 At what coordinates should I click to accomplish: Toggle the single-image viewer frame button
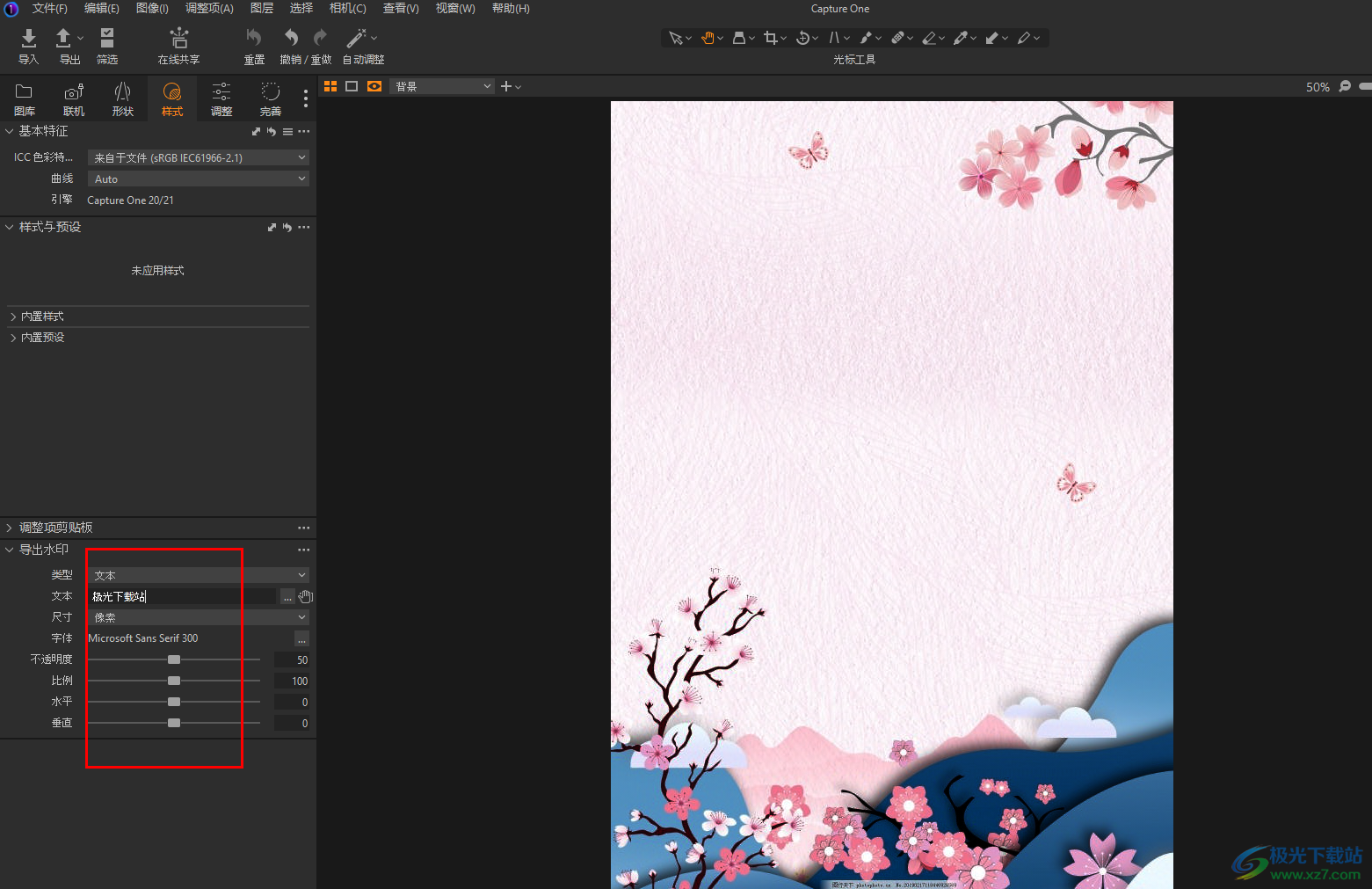[x=352, y=86]
